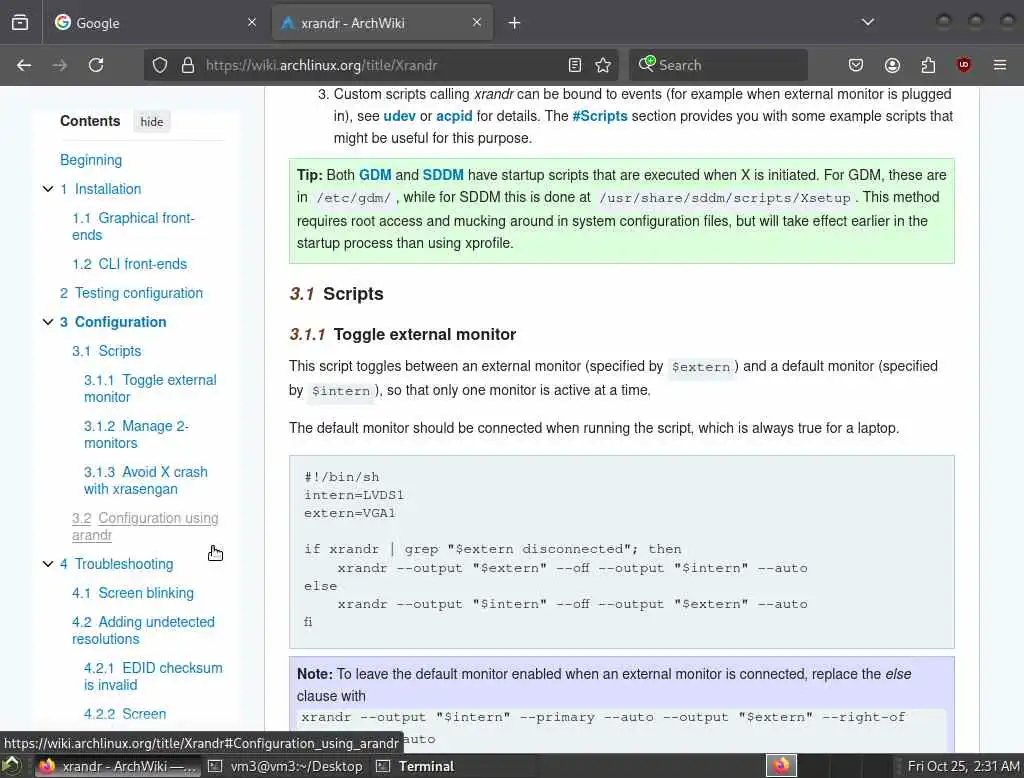This screenshot has width=1024, height=778.
Task: Go to 1.2 CLI front-ends
Action: pos(129,264)
